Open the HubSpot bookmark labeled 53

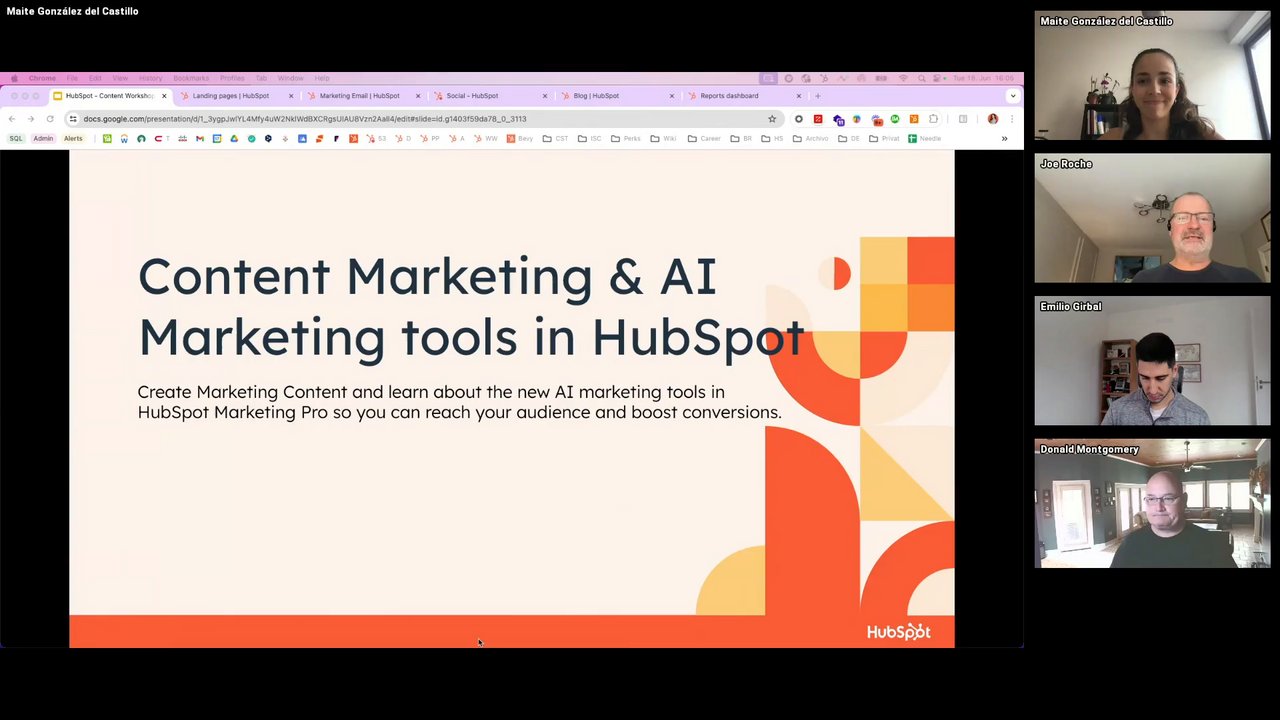376,138
